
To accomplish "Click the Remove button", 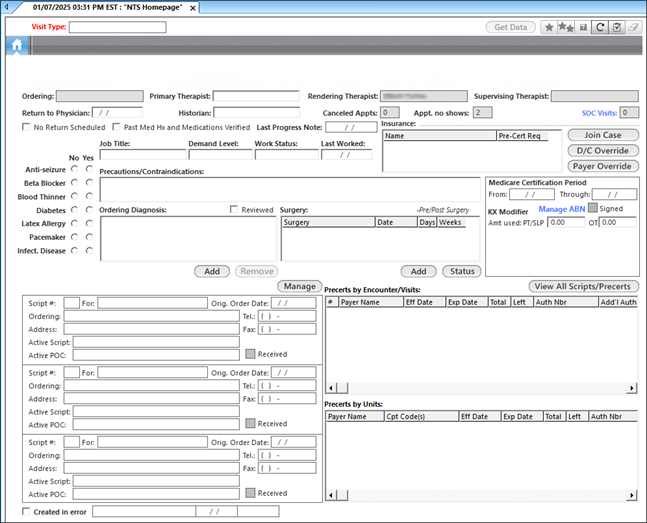I will pyautogui.click(x=257, y=271).
